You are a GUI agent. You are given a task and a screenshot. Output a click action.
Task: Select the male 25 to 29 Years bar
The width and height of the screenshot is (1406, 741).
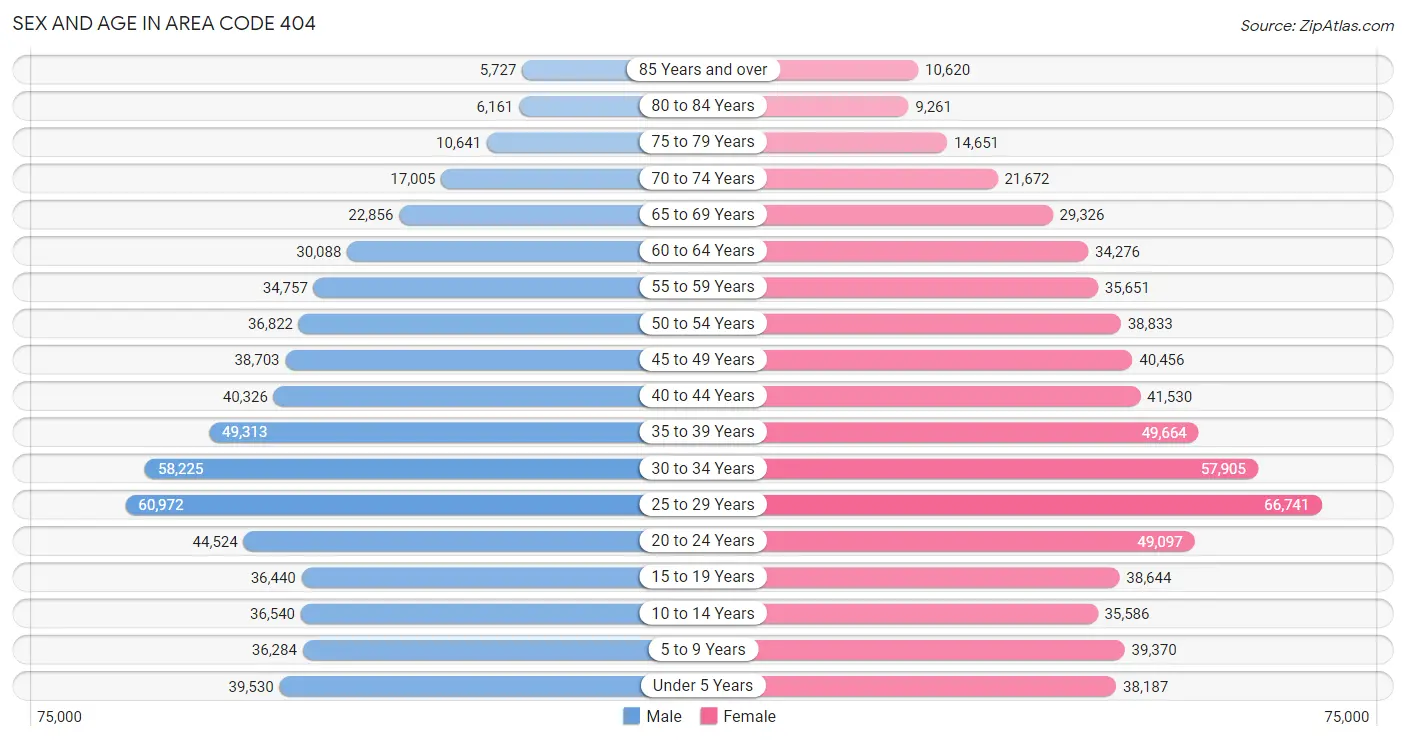click(x=383, y=505)
